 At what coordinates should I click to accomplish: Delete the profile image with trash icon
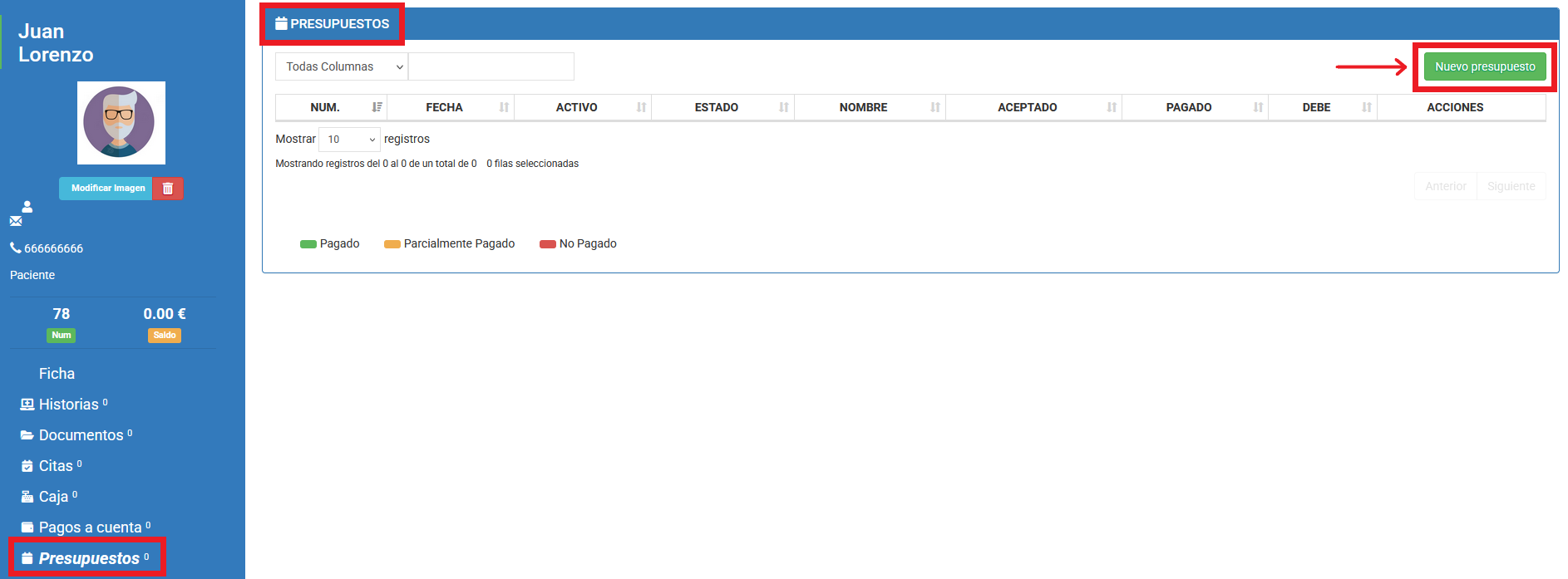point(168,189)
